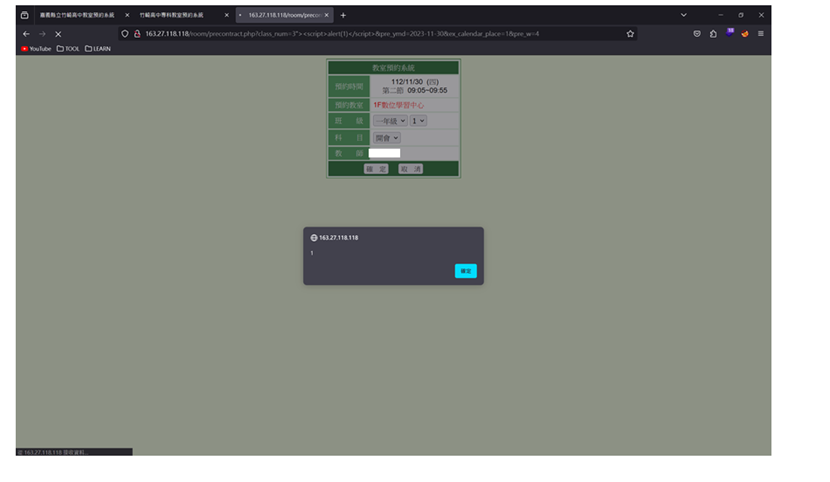Click the teacher name input field
Viewport: 830px width, 482px height.
384,153
